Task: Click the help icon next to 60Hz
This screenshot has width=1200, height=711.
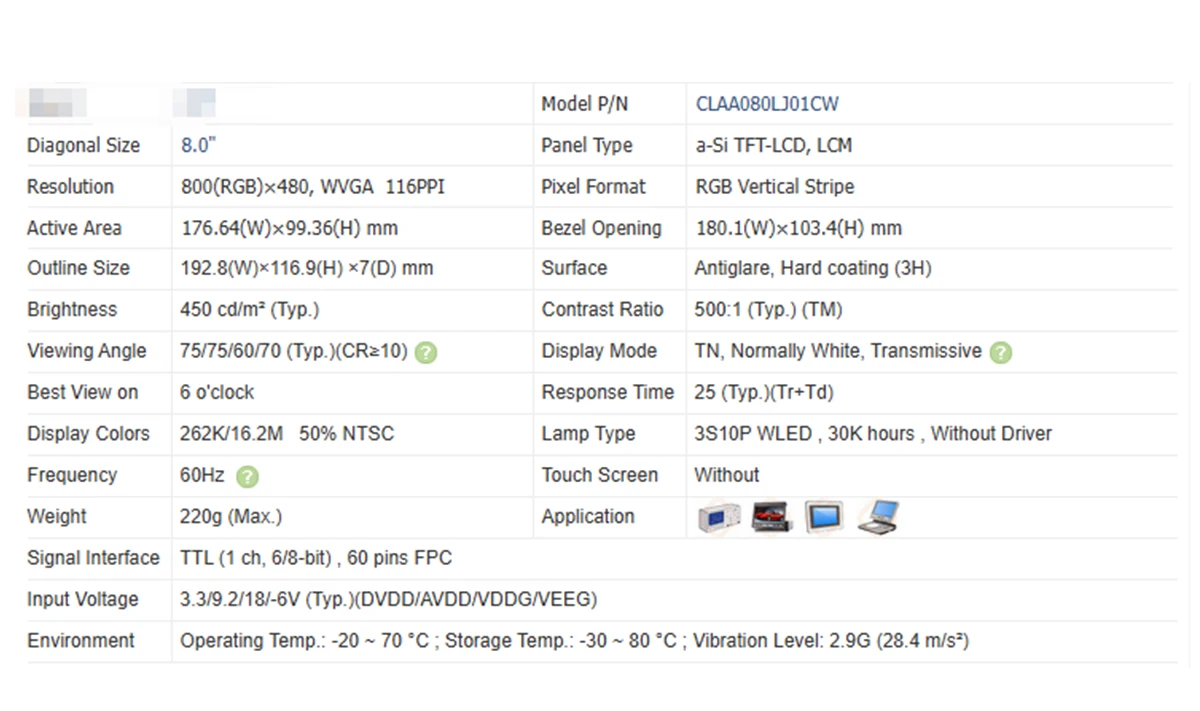Action: tap(246, 477)
